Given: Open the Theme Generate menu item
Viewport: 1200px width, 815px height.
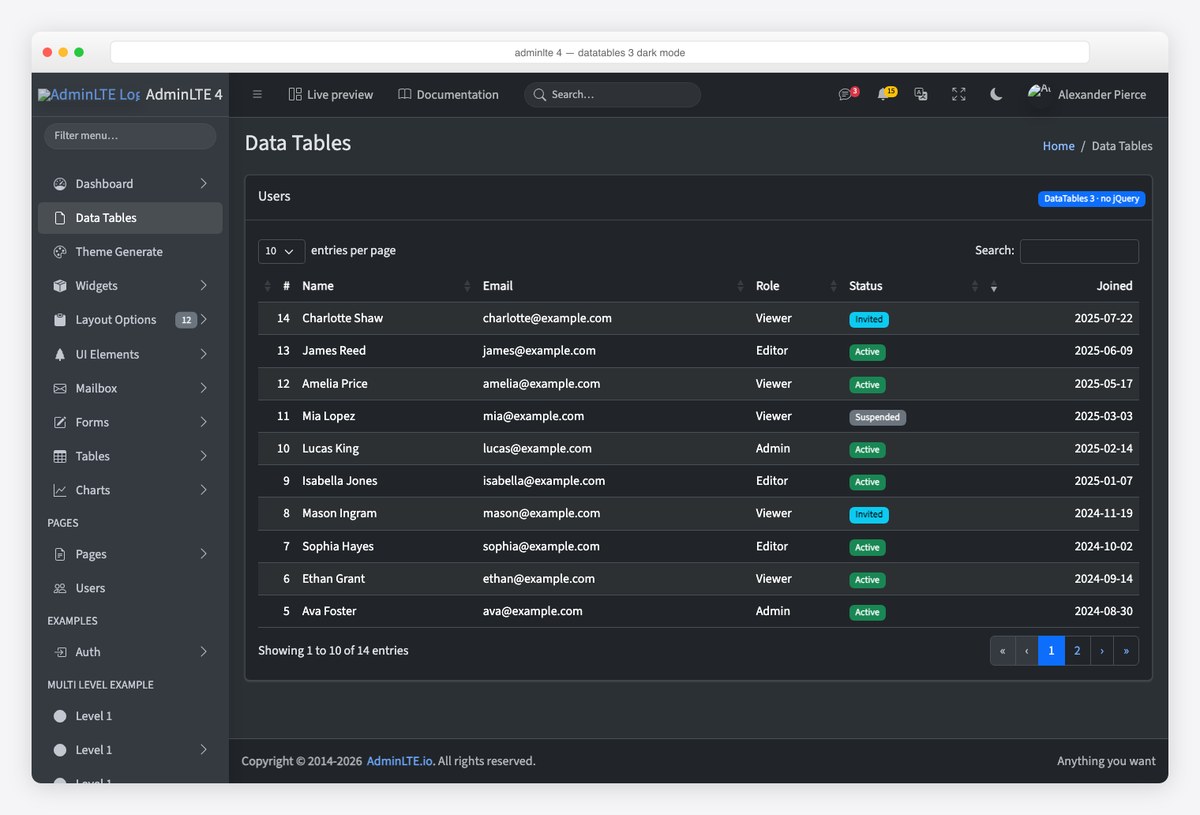Looking at the screenshot, I should pos(130,252).
